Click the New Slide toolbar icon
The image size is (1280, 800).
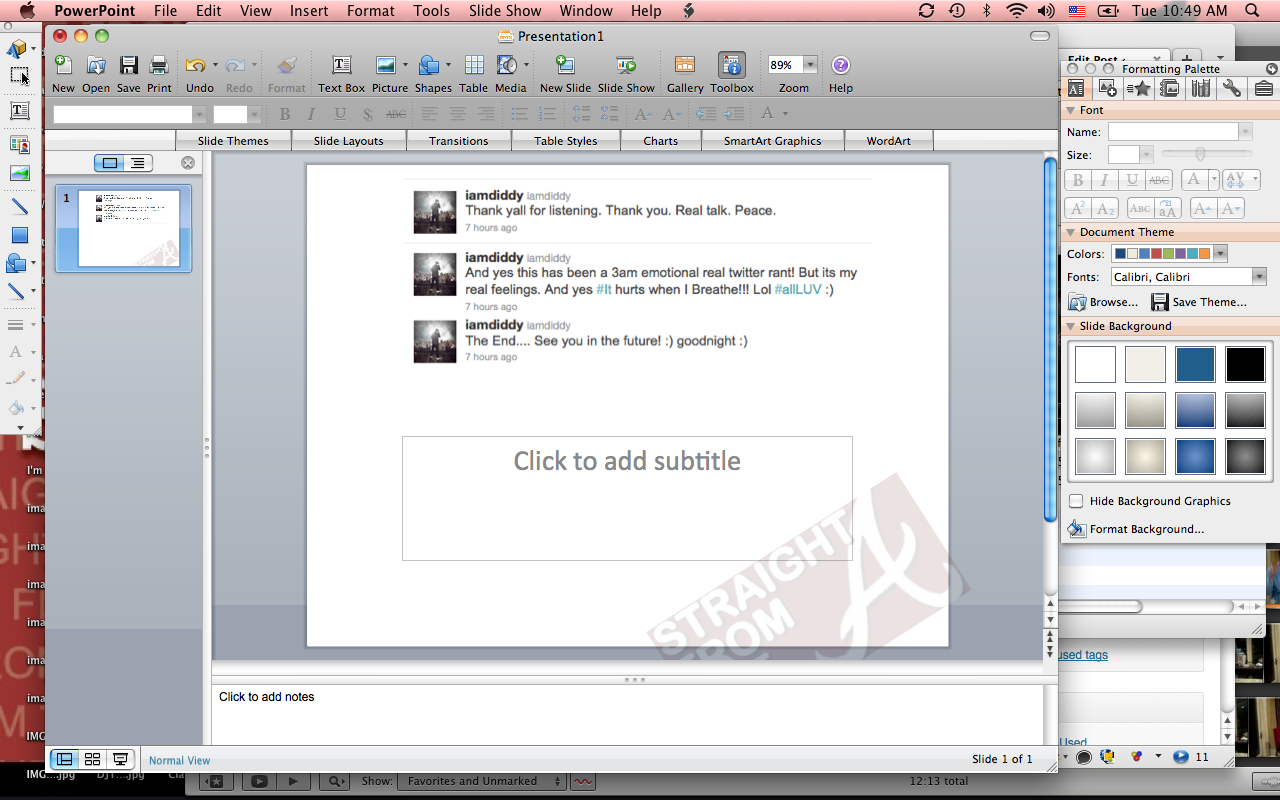(x=565, y=66)
